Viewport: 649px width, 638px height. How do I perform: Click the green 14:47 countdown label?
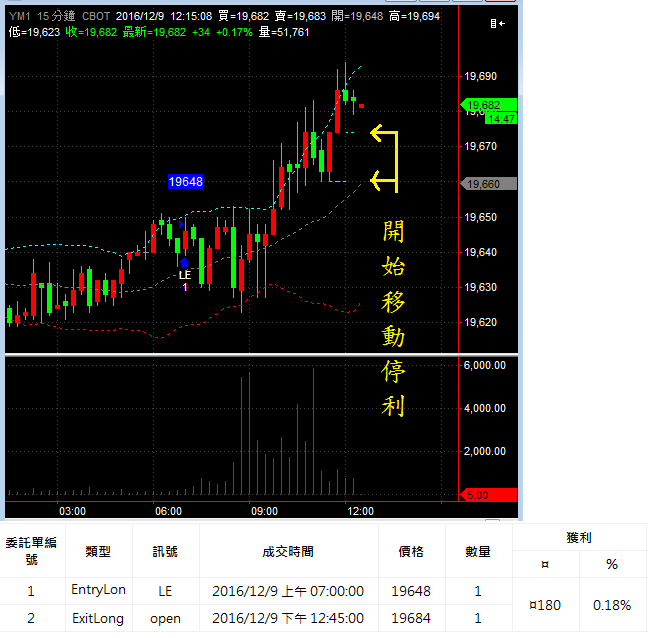(x=501, y=119)
